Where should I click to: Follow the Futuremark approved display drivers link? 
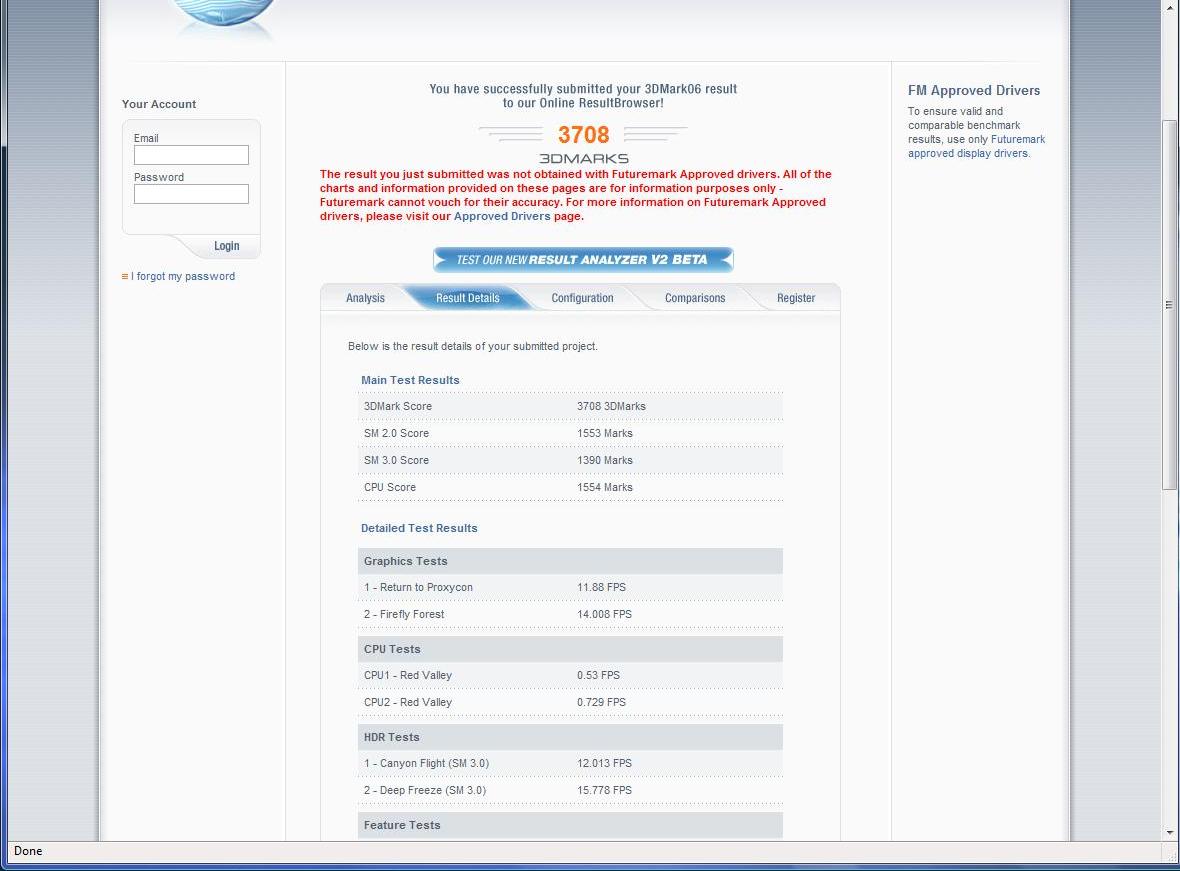[x=976, y=146]
